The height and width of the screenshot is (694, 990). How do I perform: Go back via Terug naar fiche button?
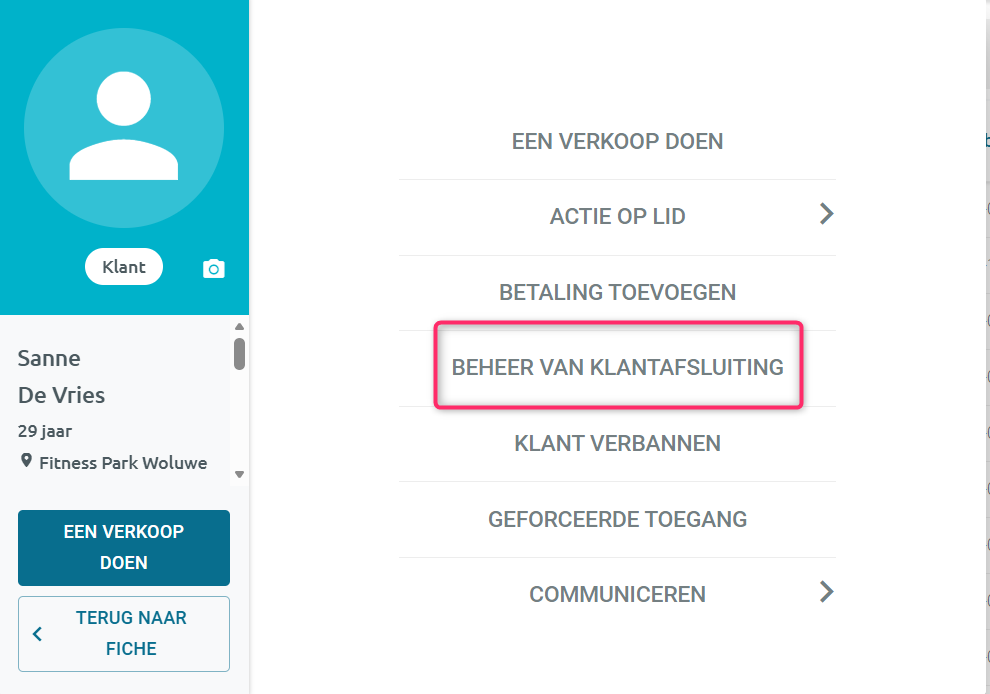tap(124, 633)
